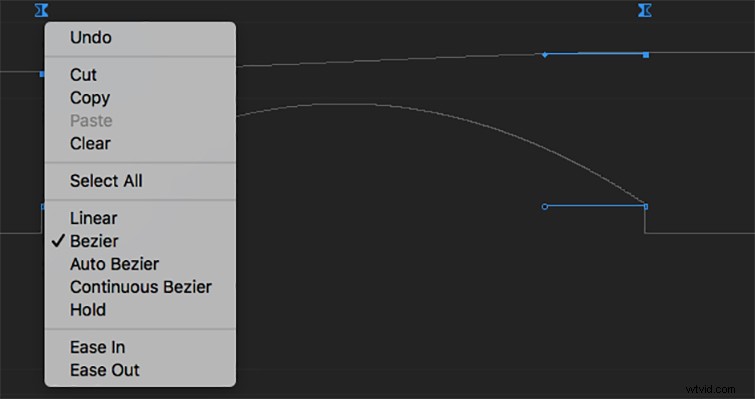Select Continuous Bezier interpolation
Screen dimensions: 755x399
point(140,287)
